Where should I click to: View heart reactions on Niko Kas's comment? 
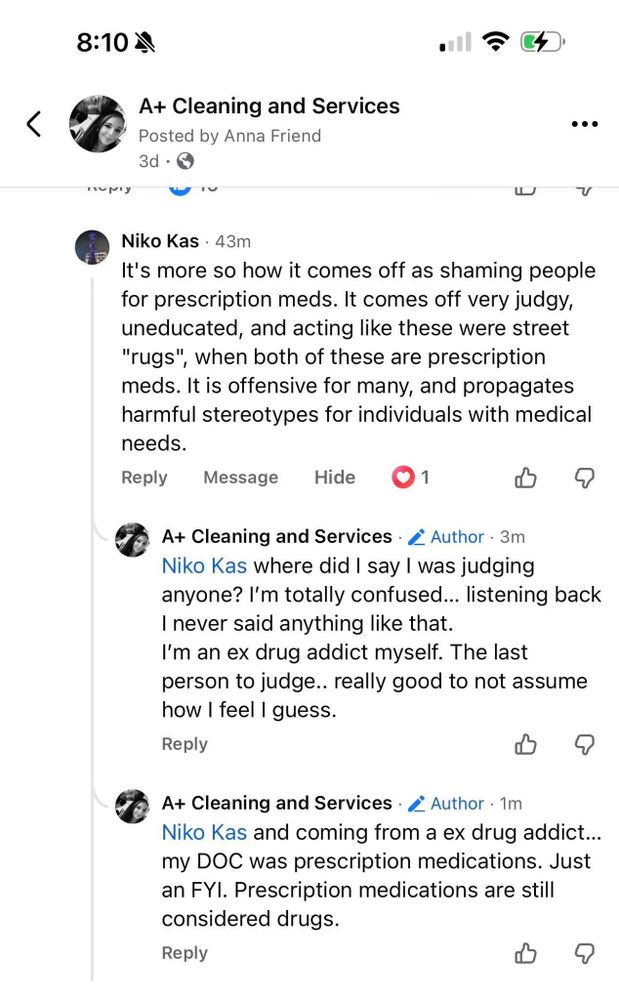point(410,478)
